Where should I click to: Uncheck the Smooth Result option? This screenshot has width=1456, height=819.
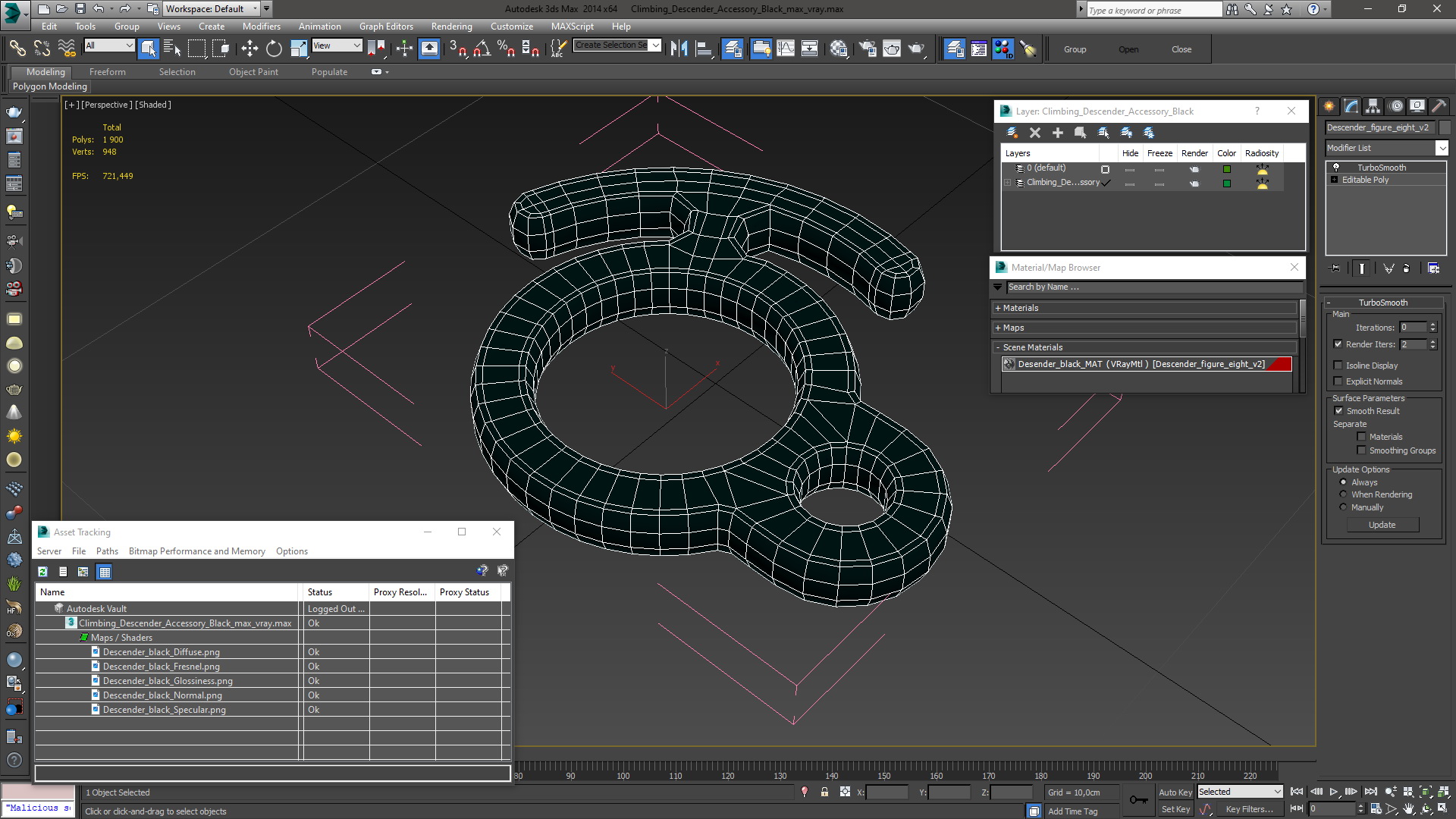click(1339, 411)
